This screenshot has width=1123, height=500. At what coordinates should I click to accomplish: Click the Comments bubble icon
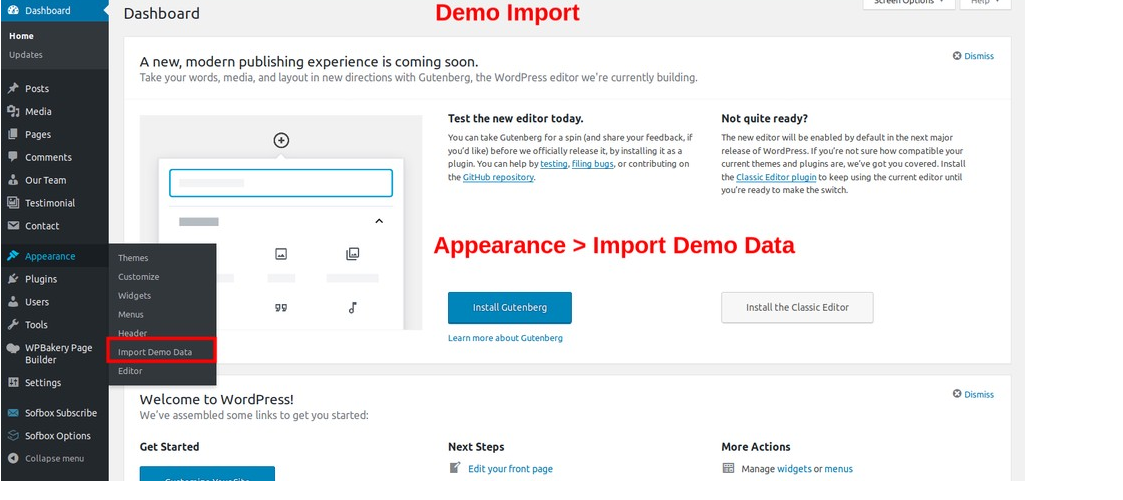click(13, 157)
